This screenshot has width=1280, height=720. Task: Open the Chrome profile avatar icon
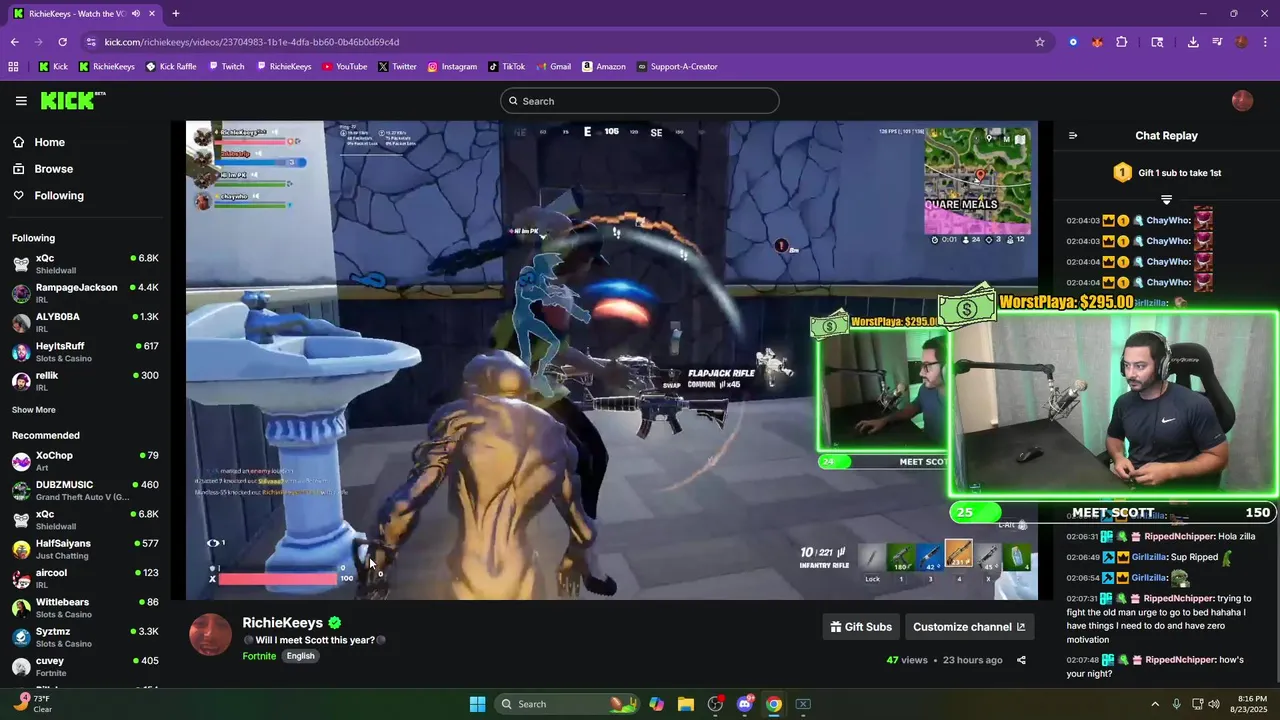coord(1241,42)
